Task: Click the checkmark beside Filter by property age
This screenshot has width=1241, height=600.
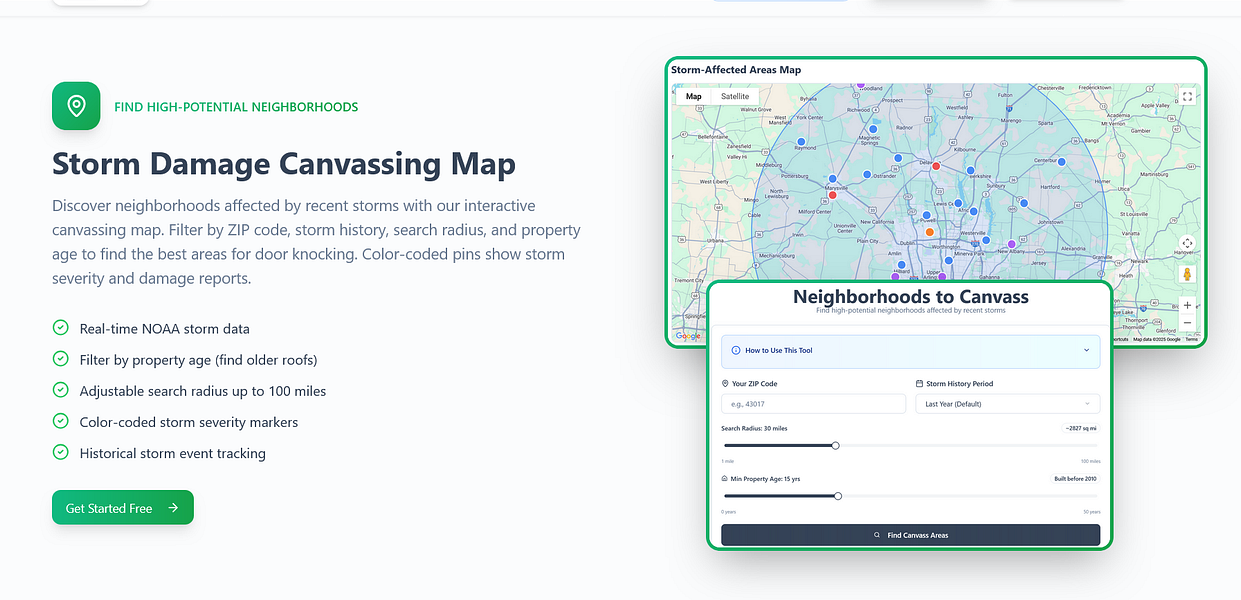Action: point(60,359)
